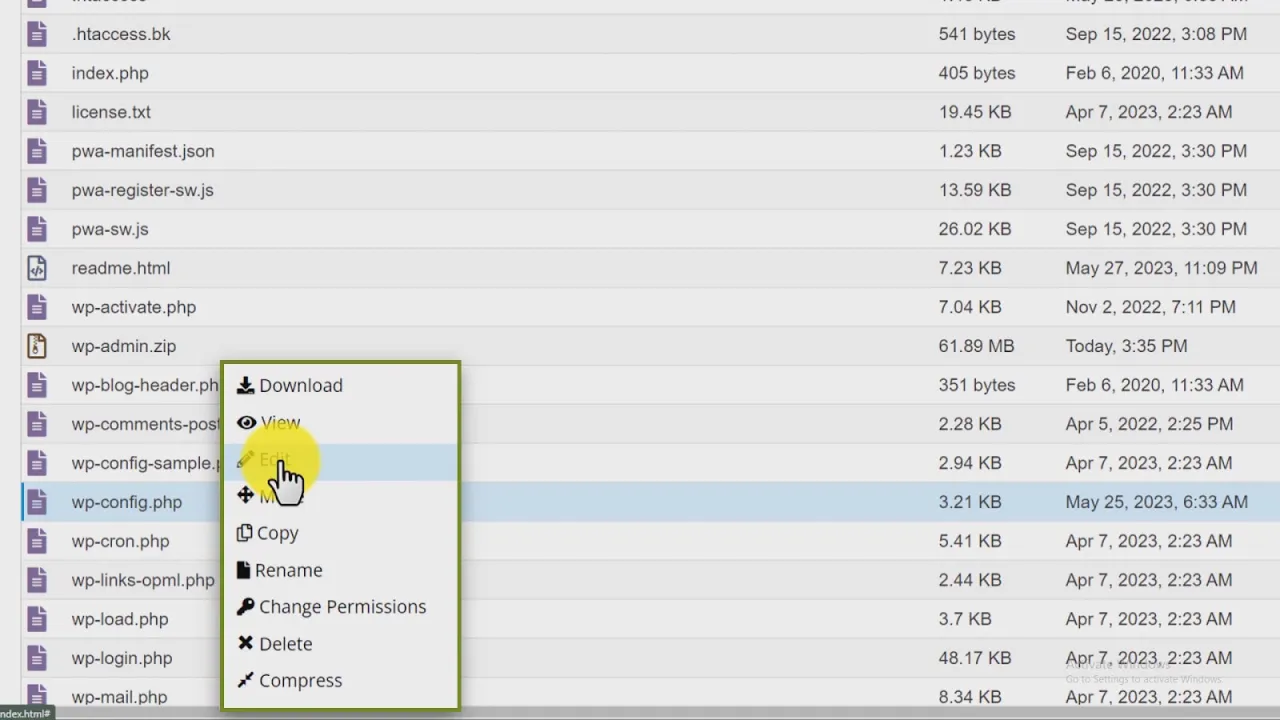The image size is (1280, 720).
Task: Click the HTML code icon for readme.html
Action: pyautogui.click(x=37, y=268)
